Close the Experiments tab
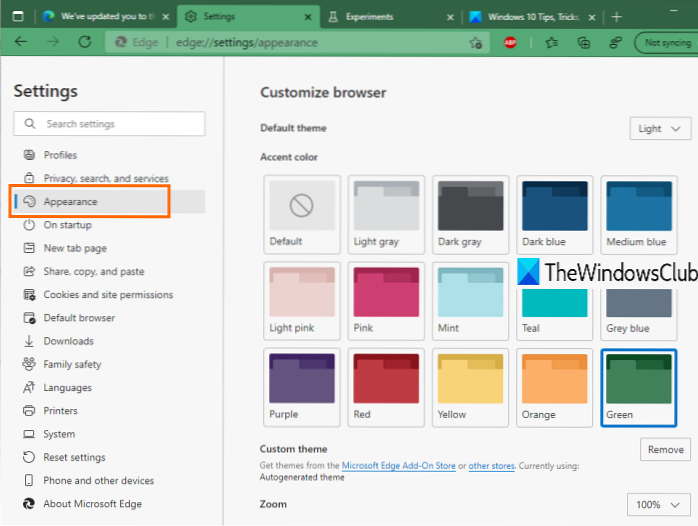The image size is (698, 526). (451, 17)
